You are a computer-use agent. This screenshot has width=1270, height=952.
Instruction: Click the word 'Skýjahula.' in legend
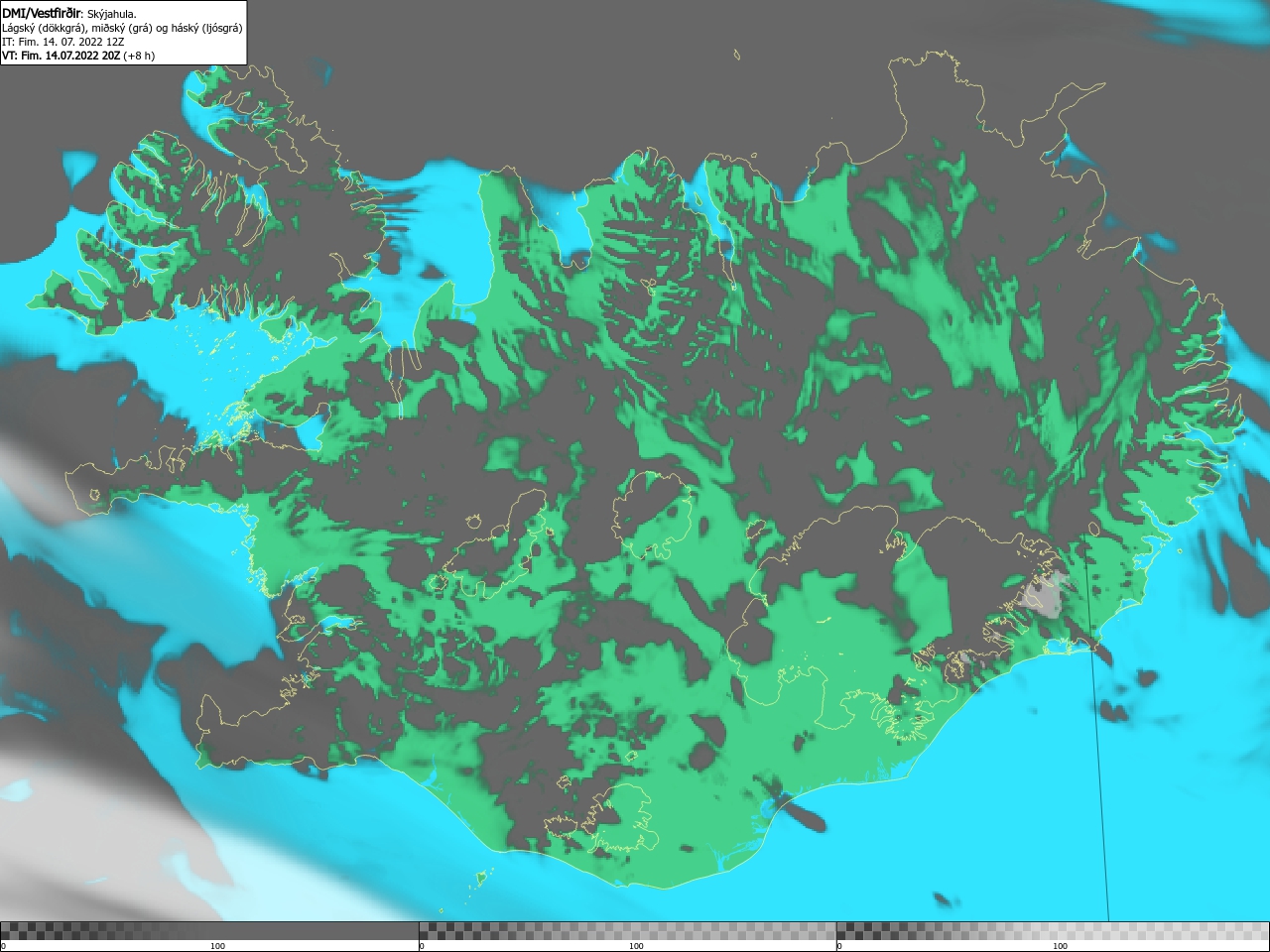[x=112, y=14]
